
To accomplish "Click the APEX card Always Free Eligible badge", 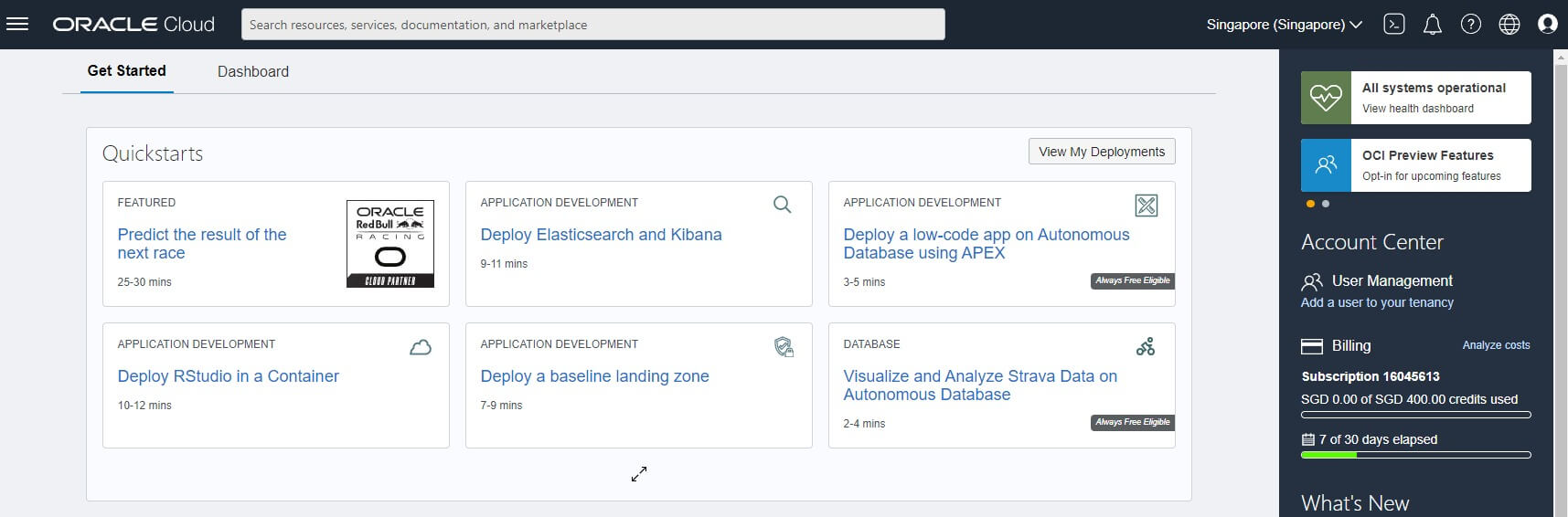I will click(x=1132, y=281).
